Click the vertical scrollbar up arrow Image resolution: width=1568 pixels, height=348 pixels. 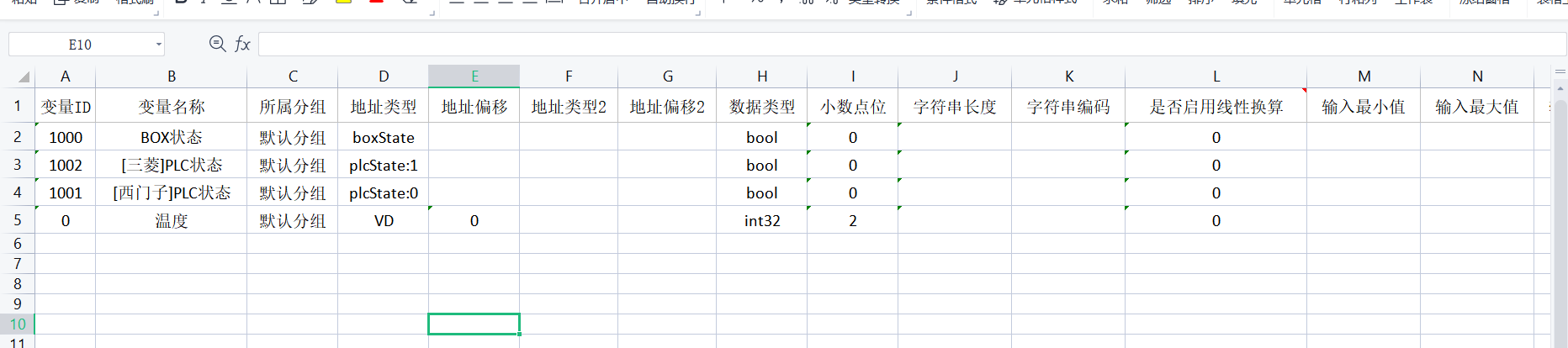tap(1559, 87)
